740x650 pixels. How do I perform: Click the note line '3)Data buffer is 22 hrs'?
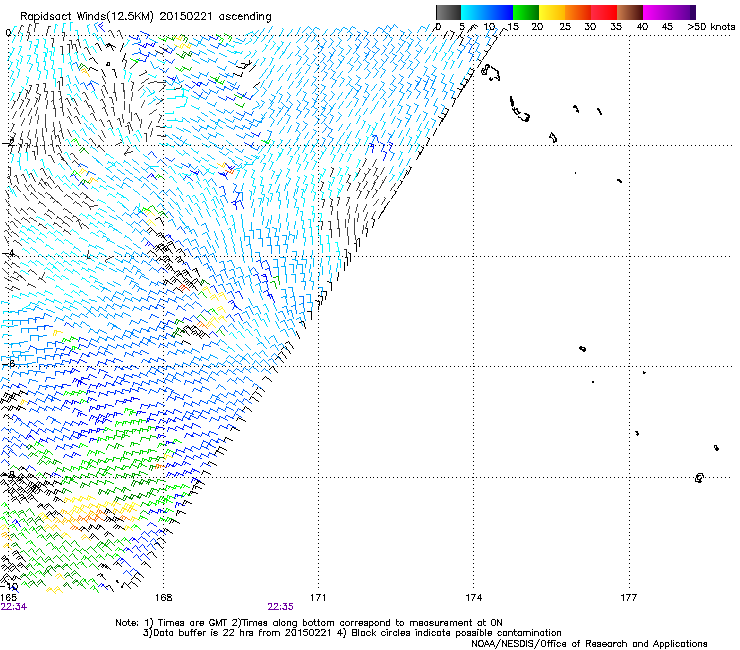coord(352,633)
